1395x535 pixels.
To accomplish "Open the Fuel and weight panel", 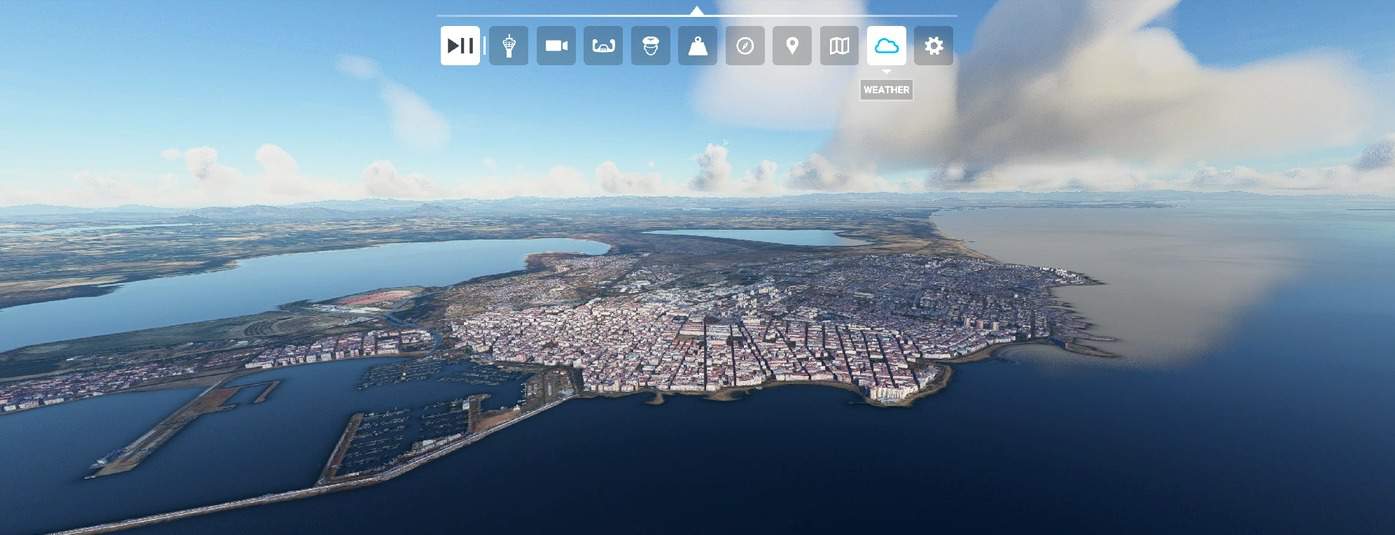I will coord(697,46).
